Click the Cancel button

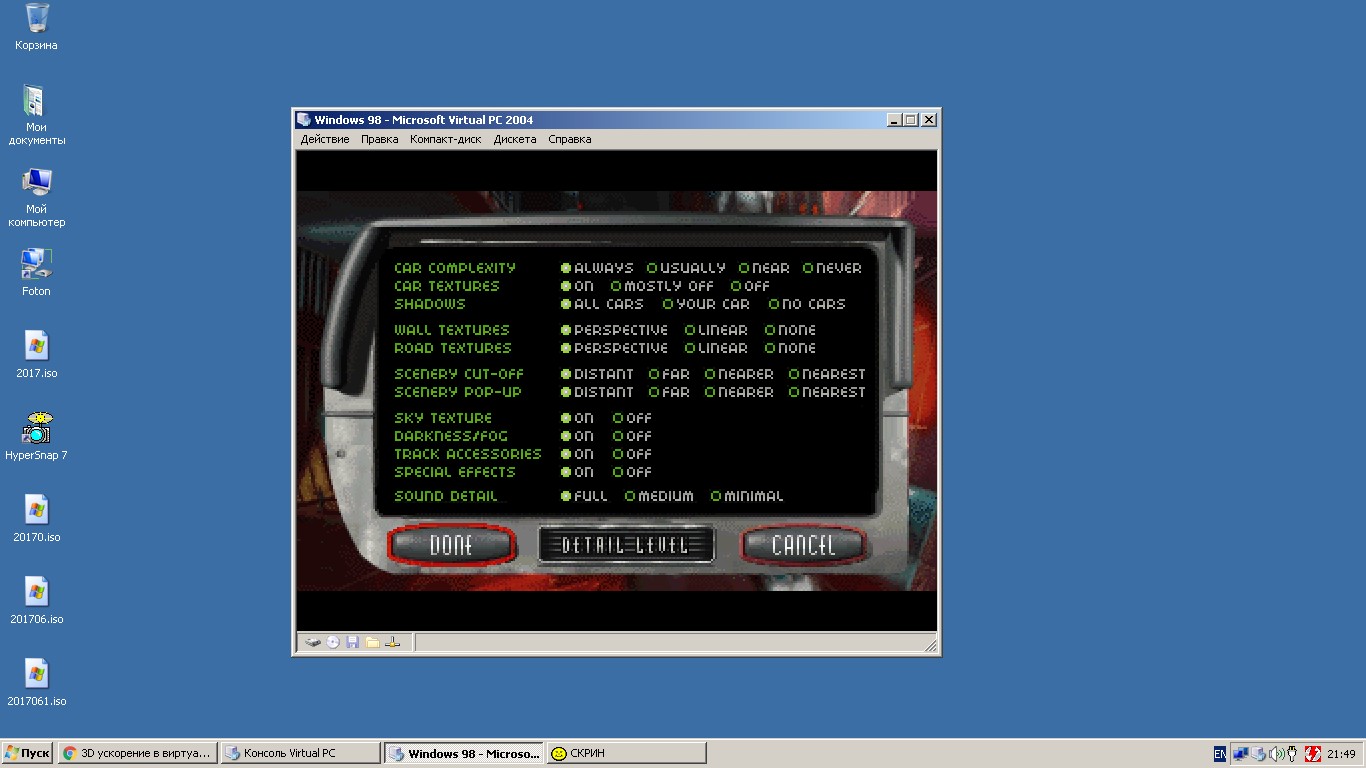803,545
